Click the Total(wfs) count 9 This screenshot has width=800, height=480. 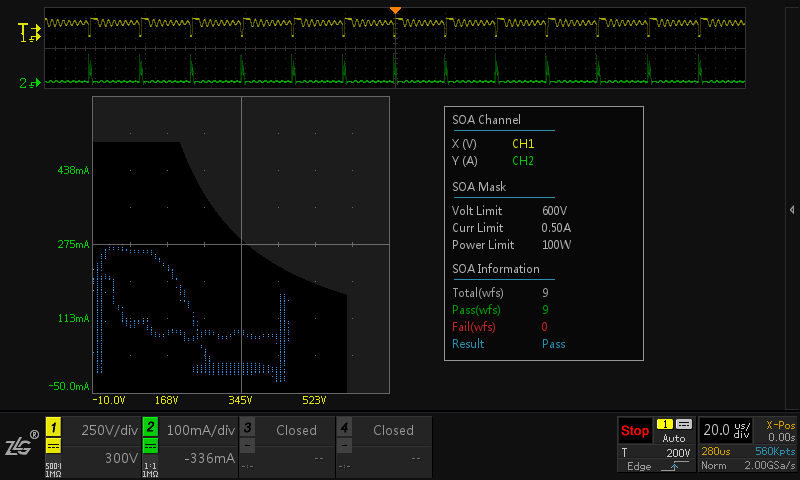point(545,293)
